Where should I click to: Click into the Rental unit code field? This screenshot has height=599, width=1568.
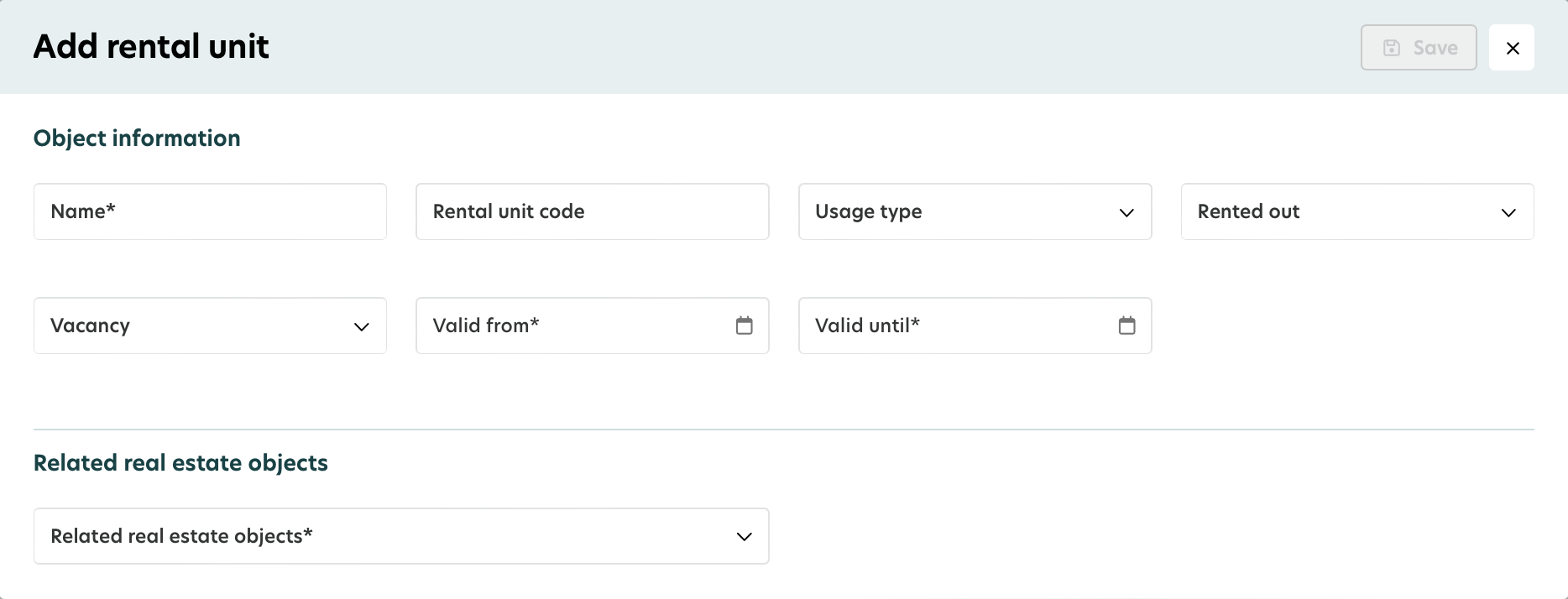click(x=592, y=211)
